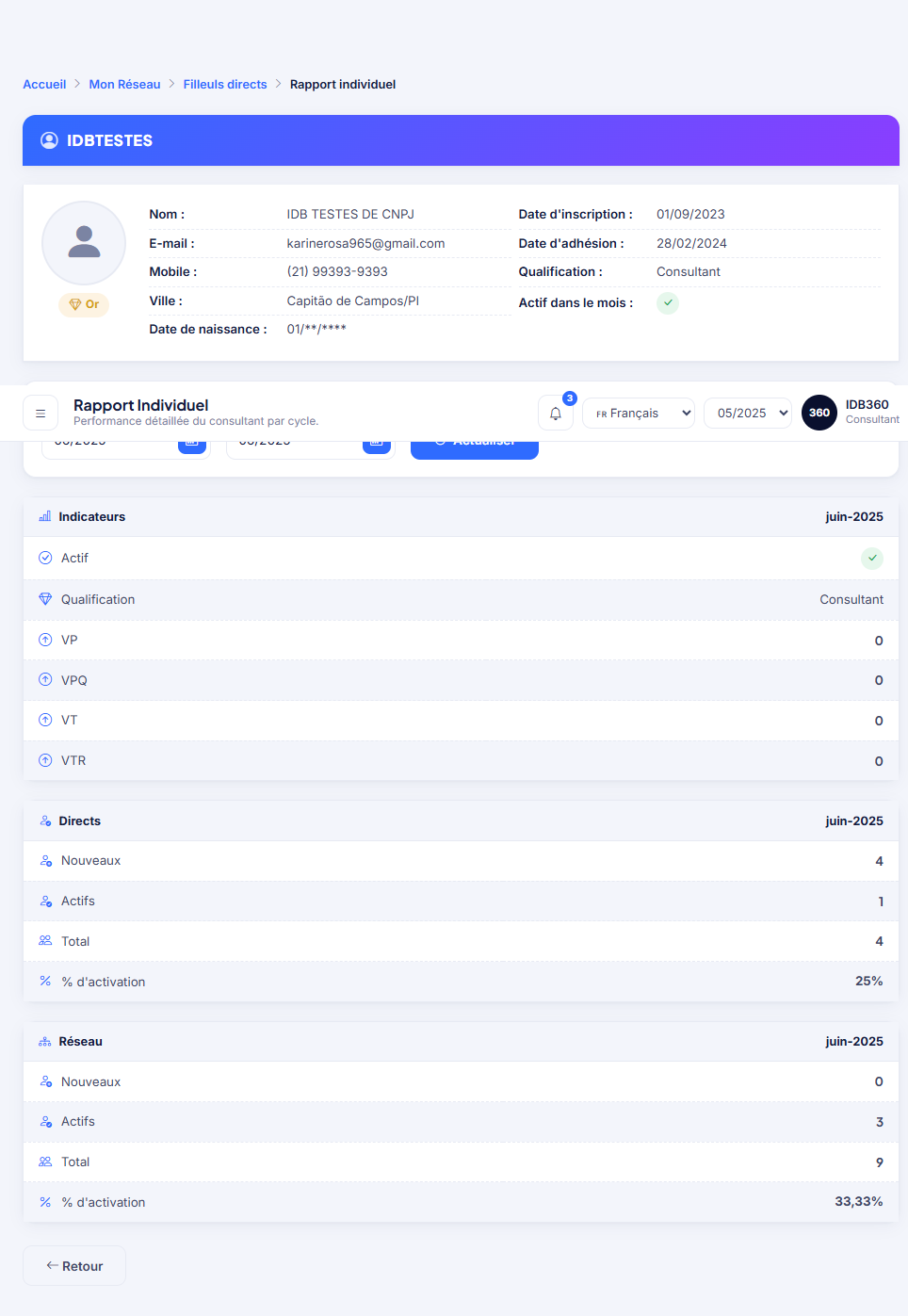Click the Indicateurs bar chart icon
This screenshot has width=908, height=1316.
pos(45,516)
